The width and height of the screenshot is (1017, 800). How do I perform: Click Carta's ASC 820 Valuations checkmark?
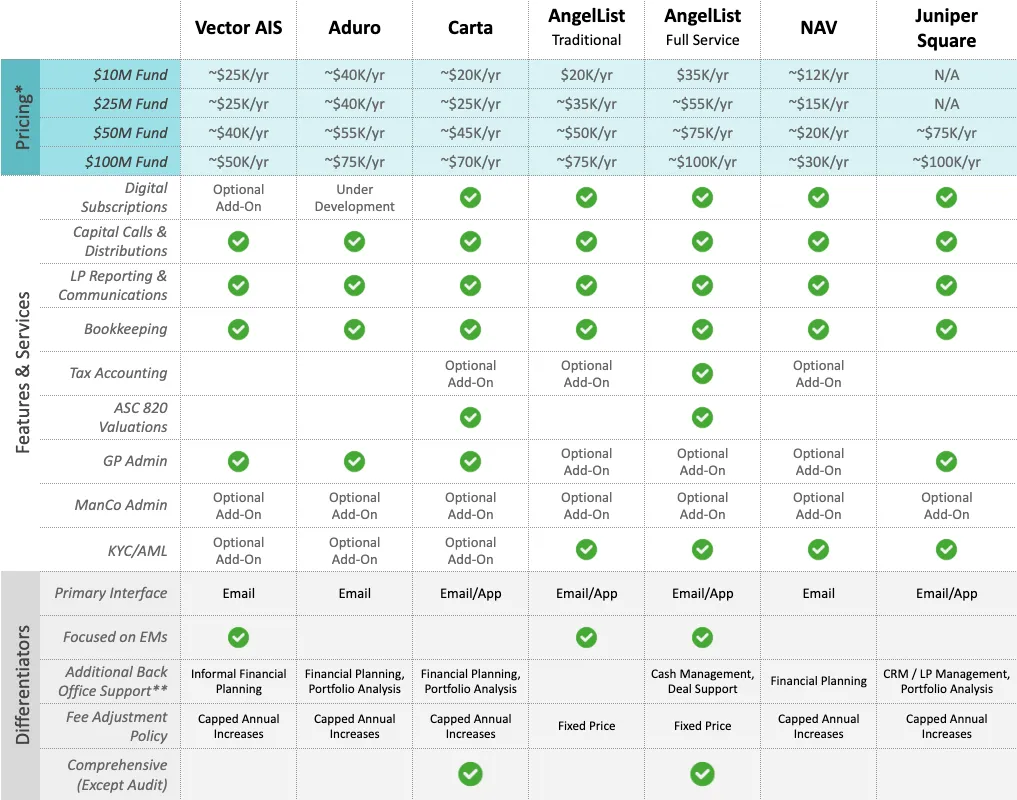coord(470,417)
